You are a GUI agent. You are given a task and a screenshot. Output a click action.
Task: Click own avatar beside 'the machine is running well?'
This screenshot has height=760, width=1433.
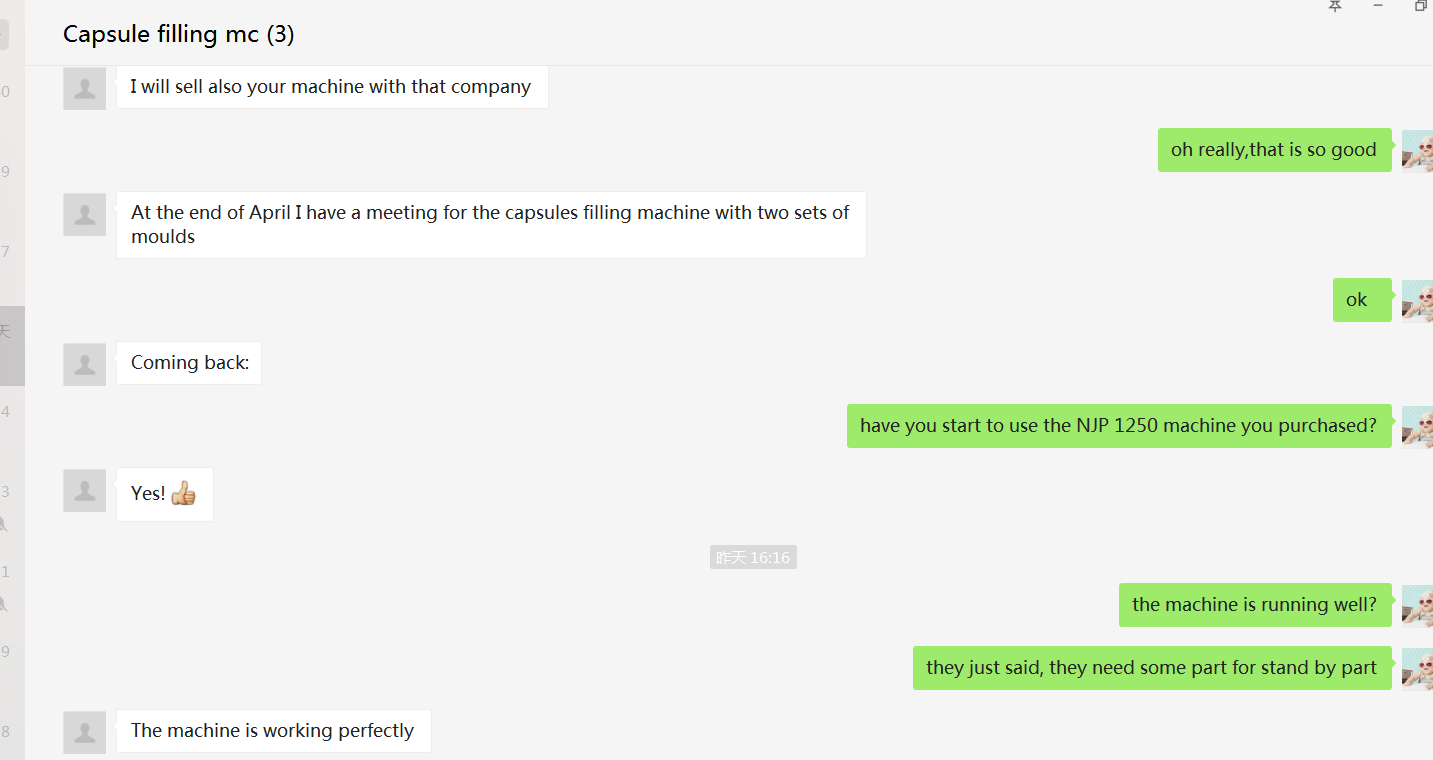click(x=1418, y=605)
